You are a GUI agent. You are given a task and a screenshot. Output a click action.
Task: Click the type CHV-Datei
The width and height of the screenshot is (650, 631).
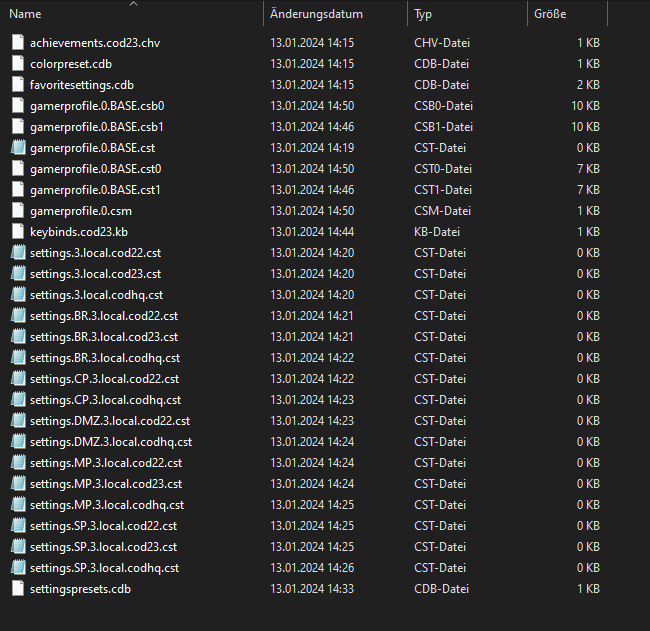pyautogui.click(x=442, y=43)
